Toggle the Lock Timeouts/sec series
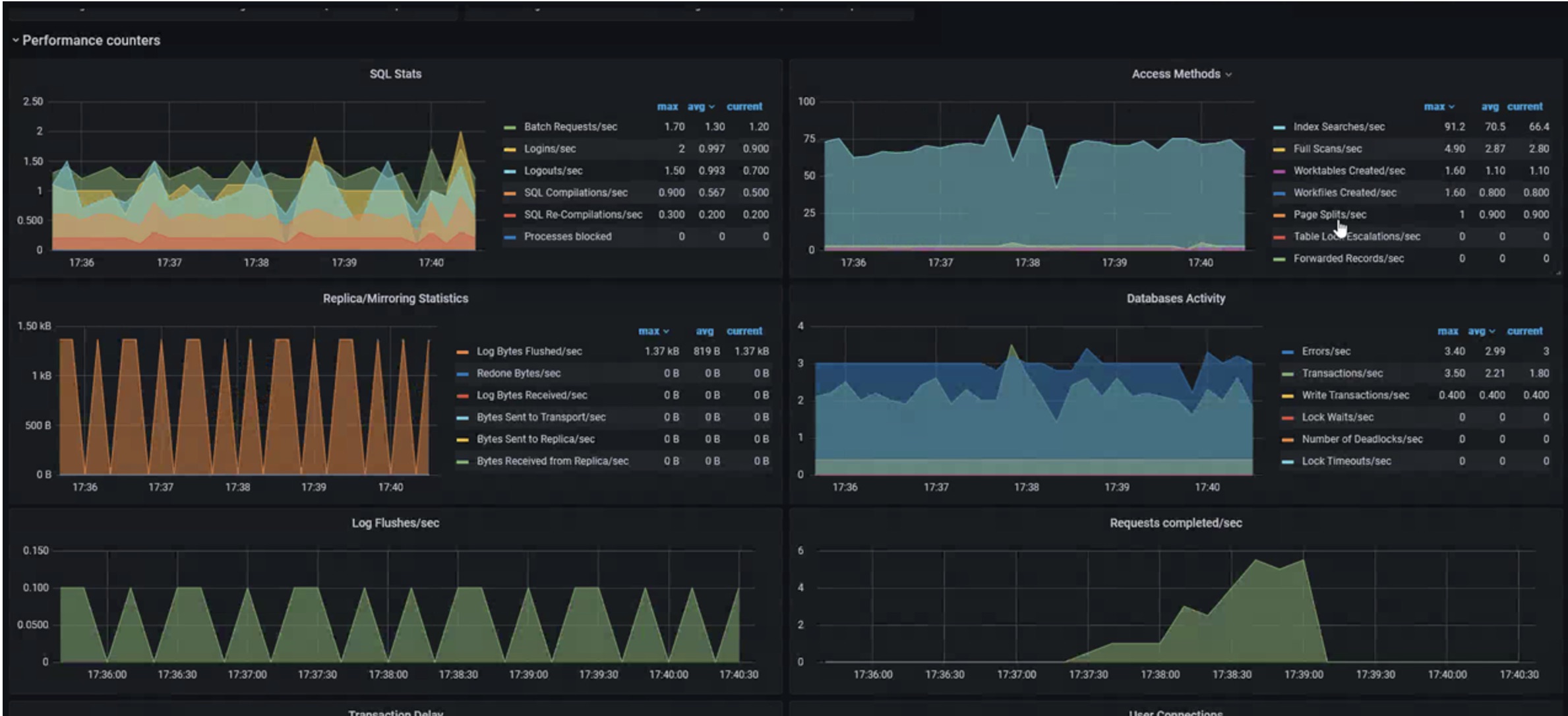This screenshot has width=1568, height=716. coord(1346,461)
